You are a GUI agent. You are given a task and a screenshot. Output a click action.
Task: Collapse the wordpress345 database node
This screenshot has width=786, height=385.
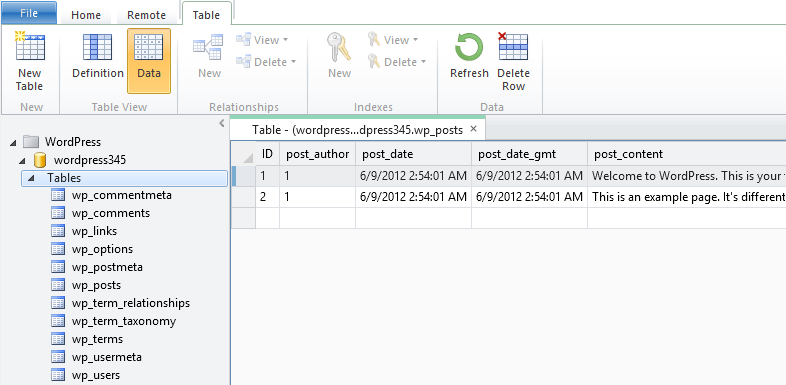(22, 161)
